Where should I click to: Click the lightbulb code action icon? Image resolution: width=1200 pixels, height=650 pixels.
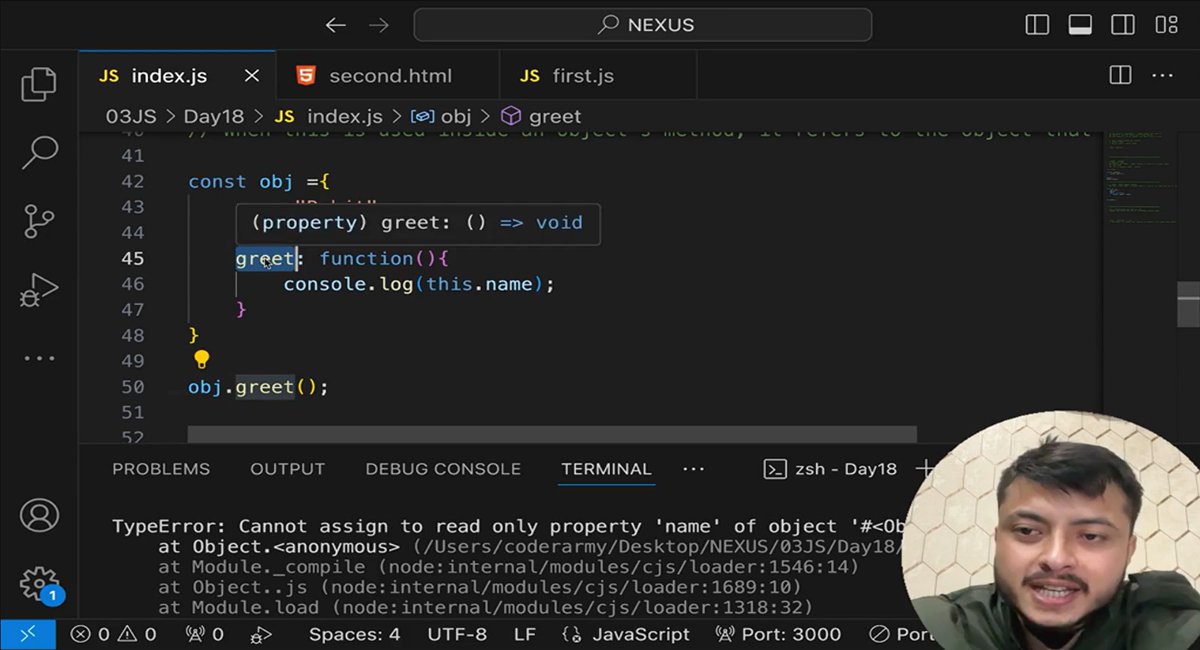click(x=201, y=359)
